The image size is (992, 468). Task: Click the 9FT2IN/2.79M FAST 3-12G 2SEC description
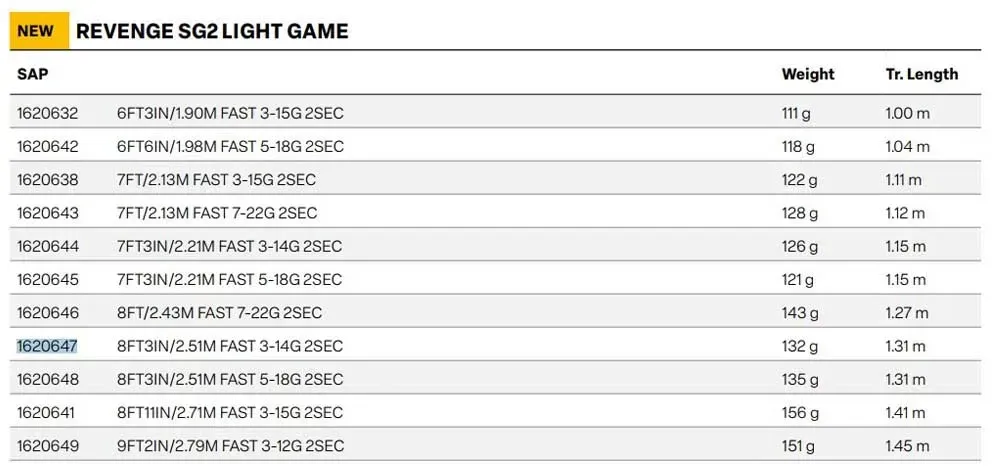[230, 446]
